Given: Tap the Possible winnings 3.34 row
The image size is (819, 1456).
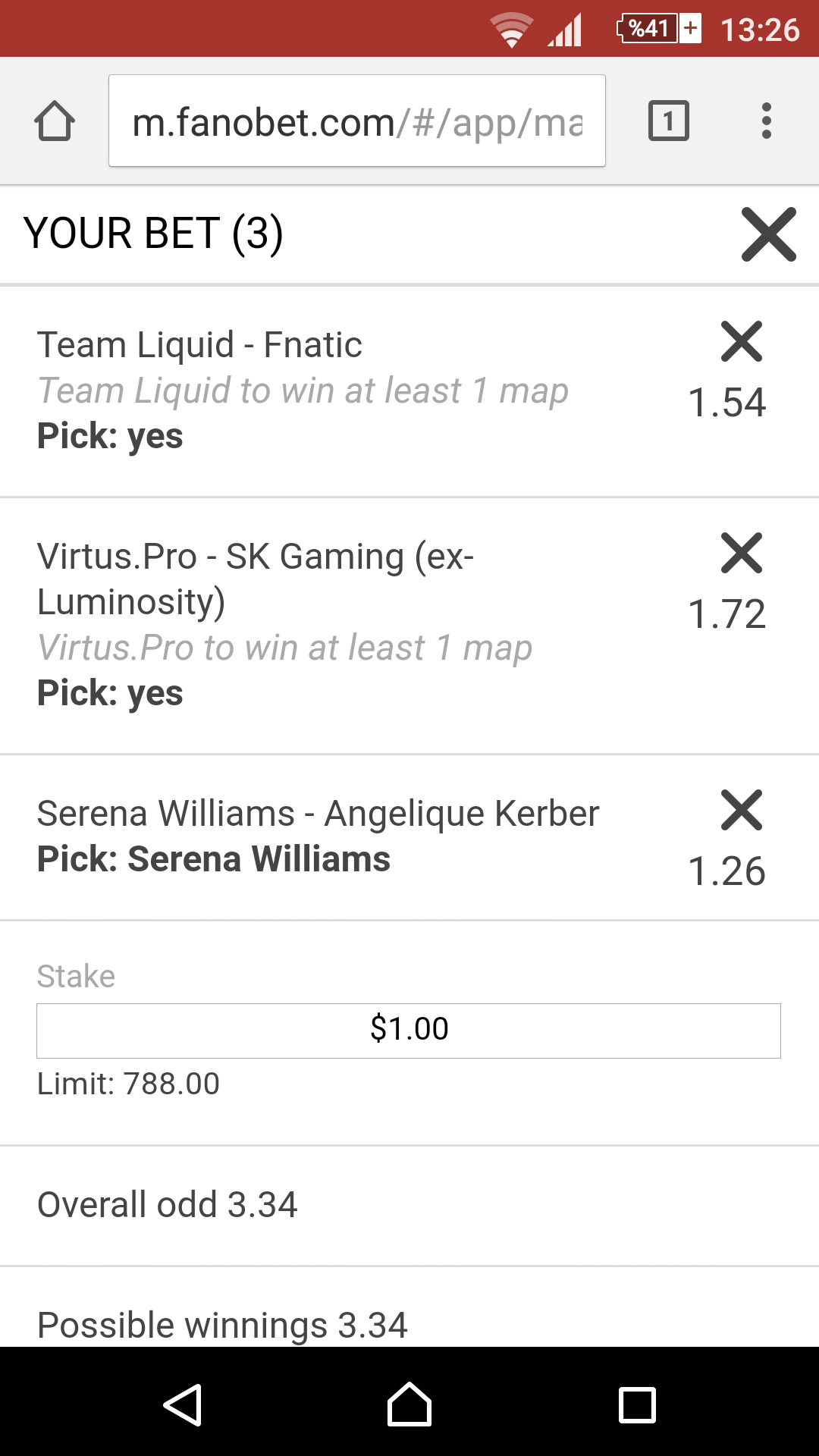Looking at the screenshot, I should (x=409, y=1316).
